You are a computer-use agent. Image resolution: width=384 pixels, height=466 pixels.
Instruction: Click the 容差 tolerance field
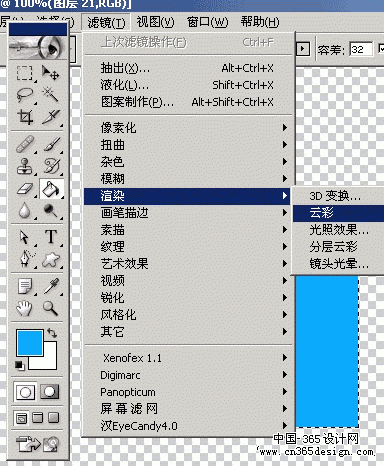pos(361,50)
